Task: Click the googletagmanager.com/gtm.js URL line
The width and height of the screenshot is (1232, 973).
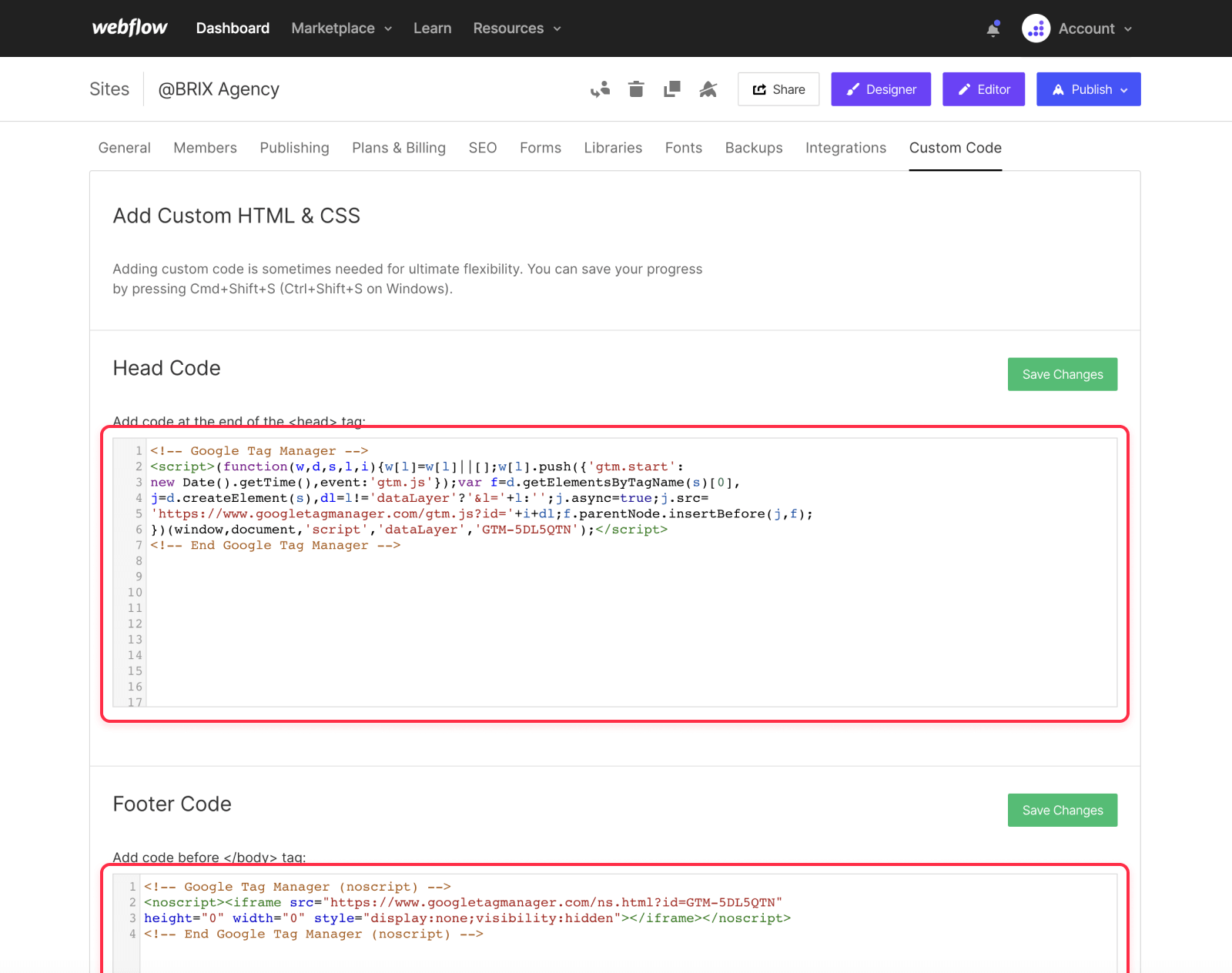Action: click(482, 513)
